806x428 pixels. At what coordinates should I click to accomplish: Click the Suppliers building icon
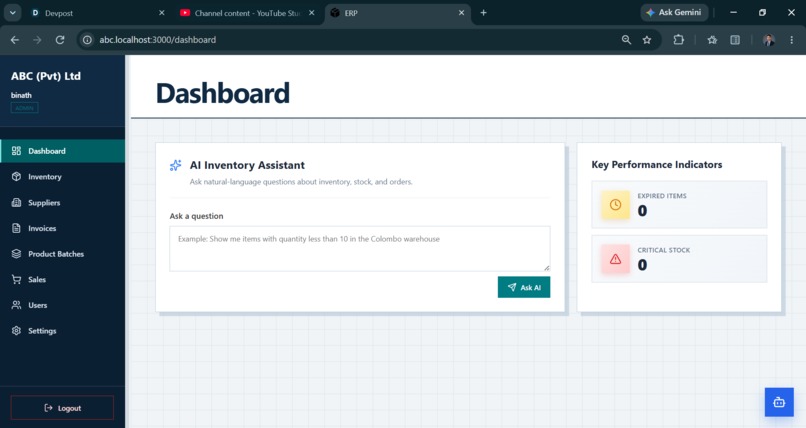click(x=16, y=202)
